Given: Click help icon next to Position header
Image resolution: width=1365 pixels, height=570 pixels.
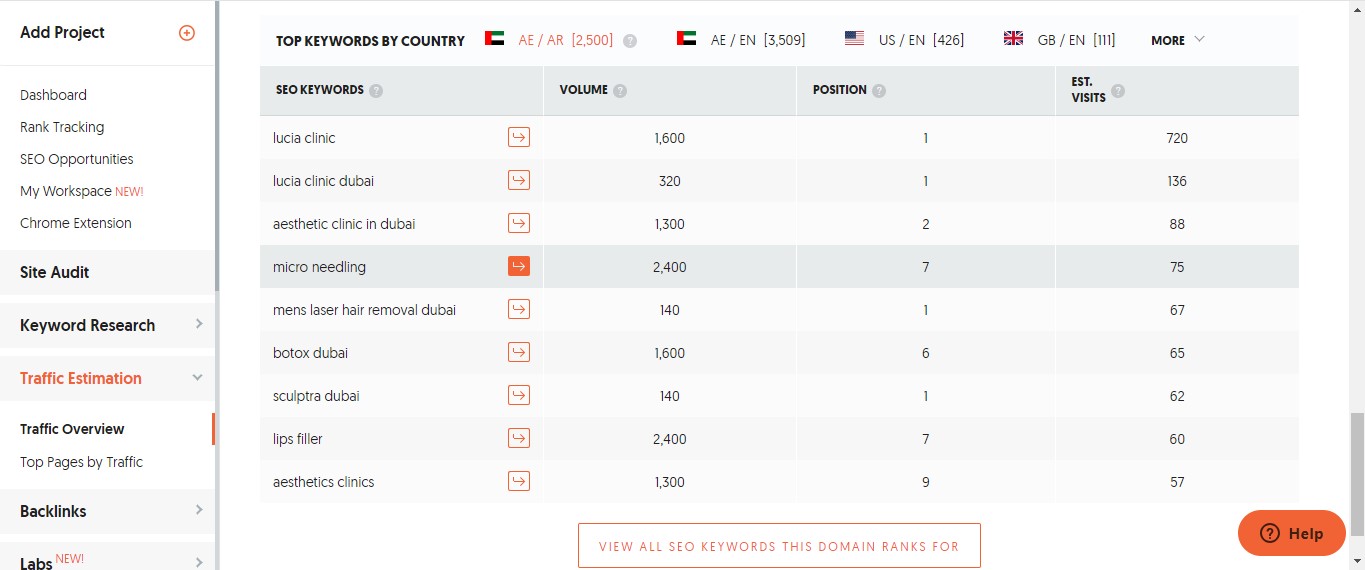Looking at the screenshot, I should pyautogui.click(x=879, y=91).
